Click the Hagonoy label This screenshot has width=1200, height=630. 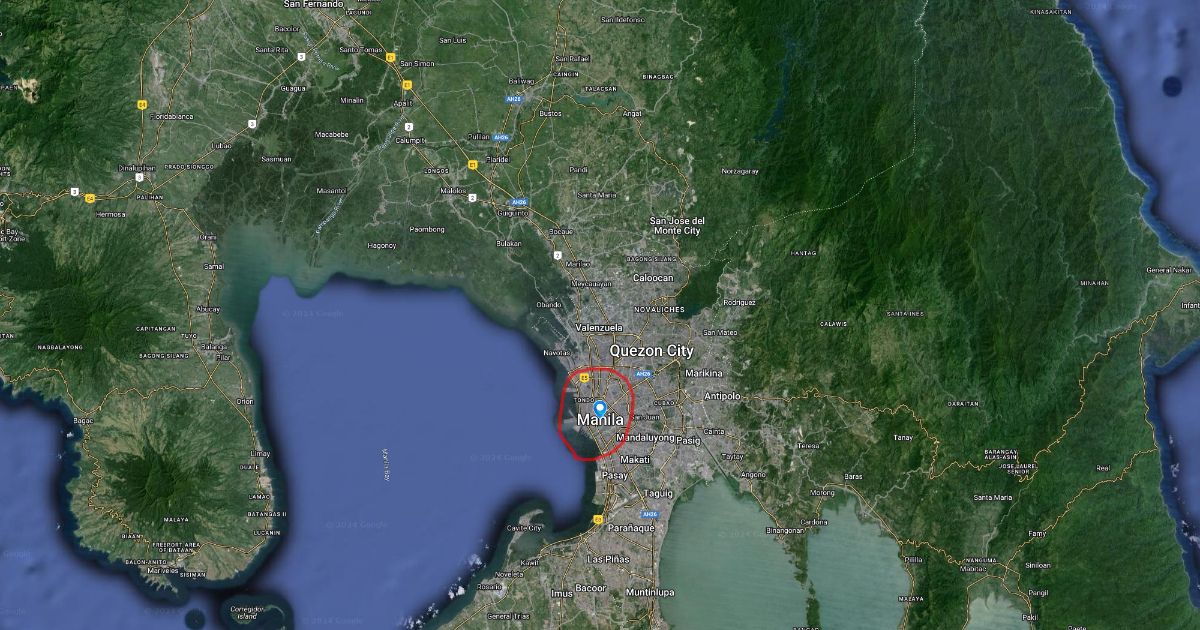pyautogui.click(x=382, y=245)
